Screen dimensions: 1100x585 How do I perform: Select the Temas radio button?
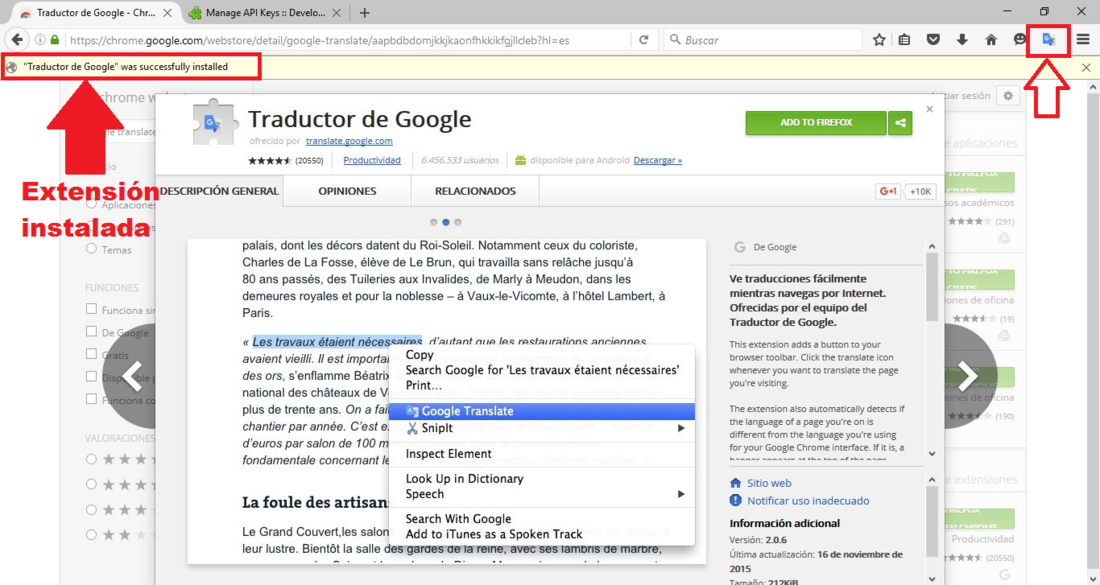click(x=91, y=248)
